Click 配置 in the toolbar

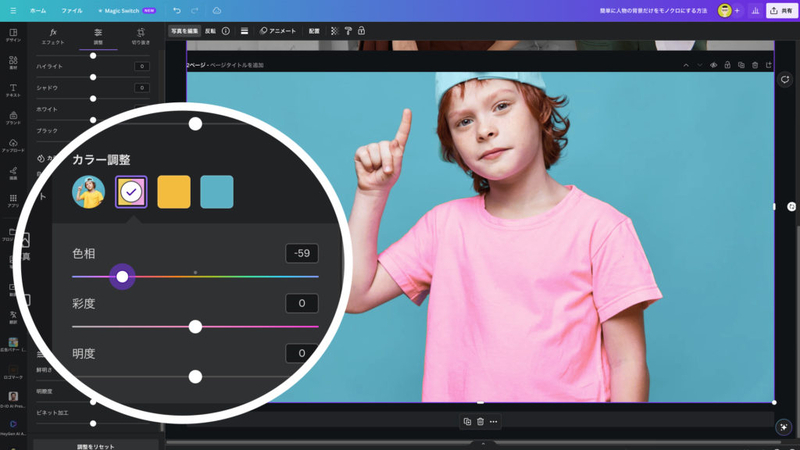point(314,31)
